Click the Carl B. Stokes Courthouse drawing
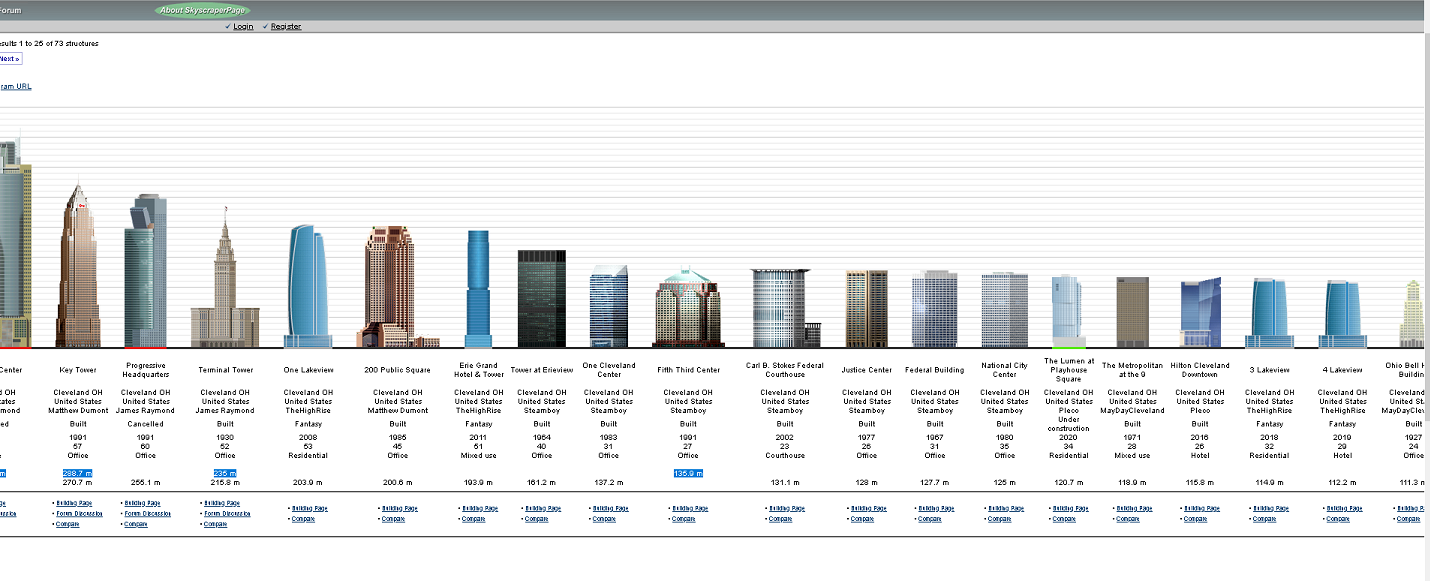Image resolution: width=1430 pixels, height=581 pixels. (x=785, y=308)
